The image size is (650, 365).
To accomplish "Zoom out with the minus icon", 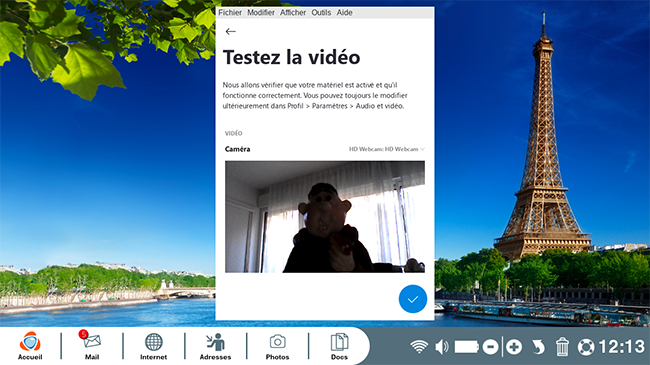I will pyautogui.click(x=490, y=347).
